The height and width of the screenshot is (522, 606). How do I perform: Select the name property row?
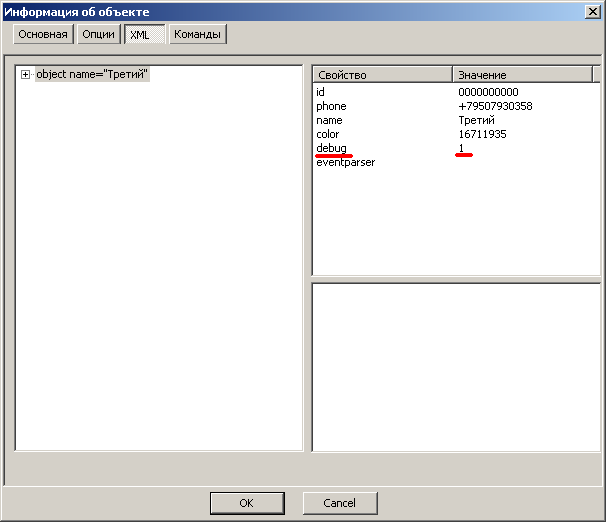pyautogui.click(x=456, y=120)
